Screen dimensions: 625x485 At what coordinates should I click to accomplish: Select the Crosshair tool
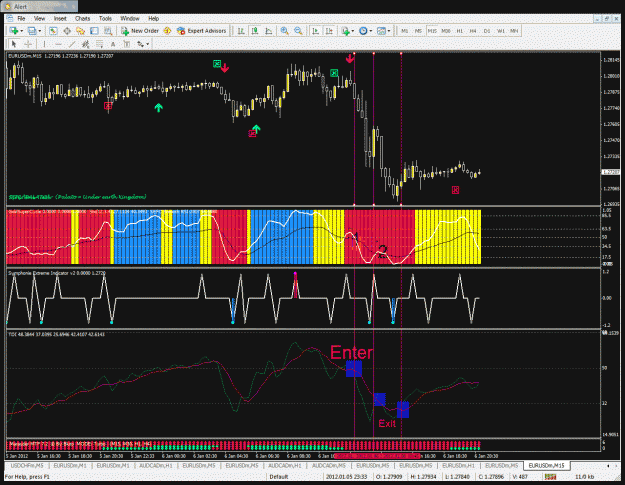pos(28,44)
